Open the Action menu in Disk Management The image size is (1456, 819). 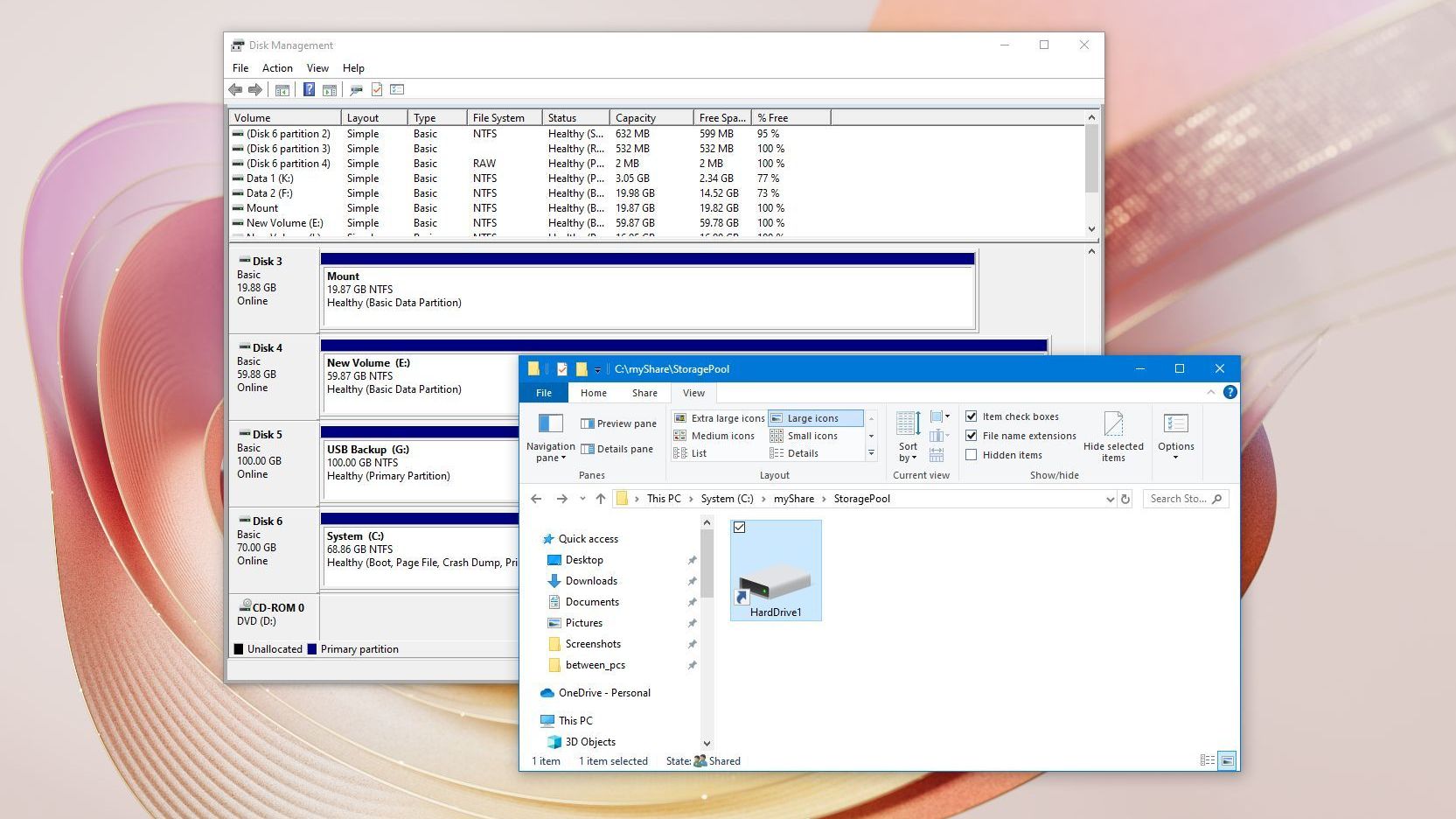point(277,68)
